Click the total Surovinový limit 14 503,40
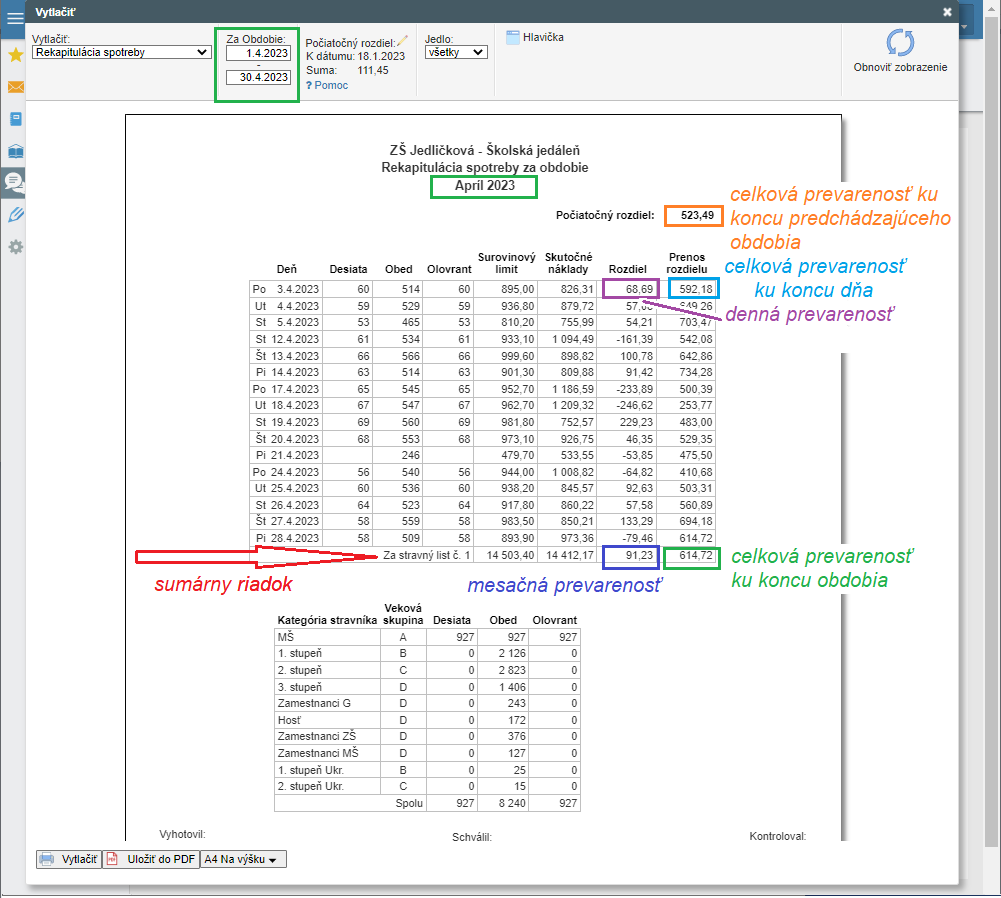The height and width of the screenshot is (898, 1001). coord(510,555)
